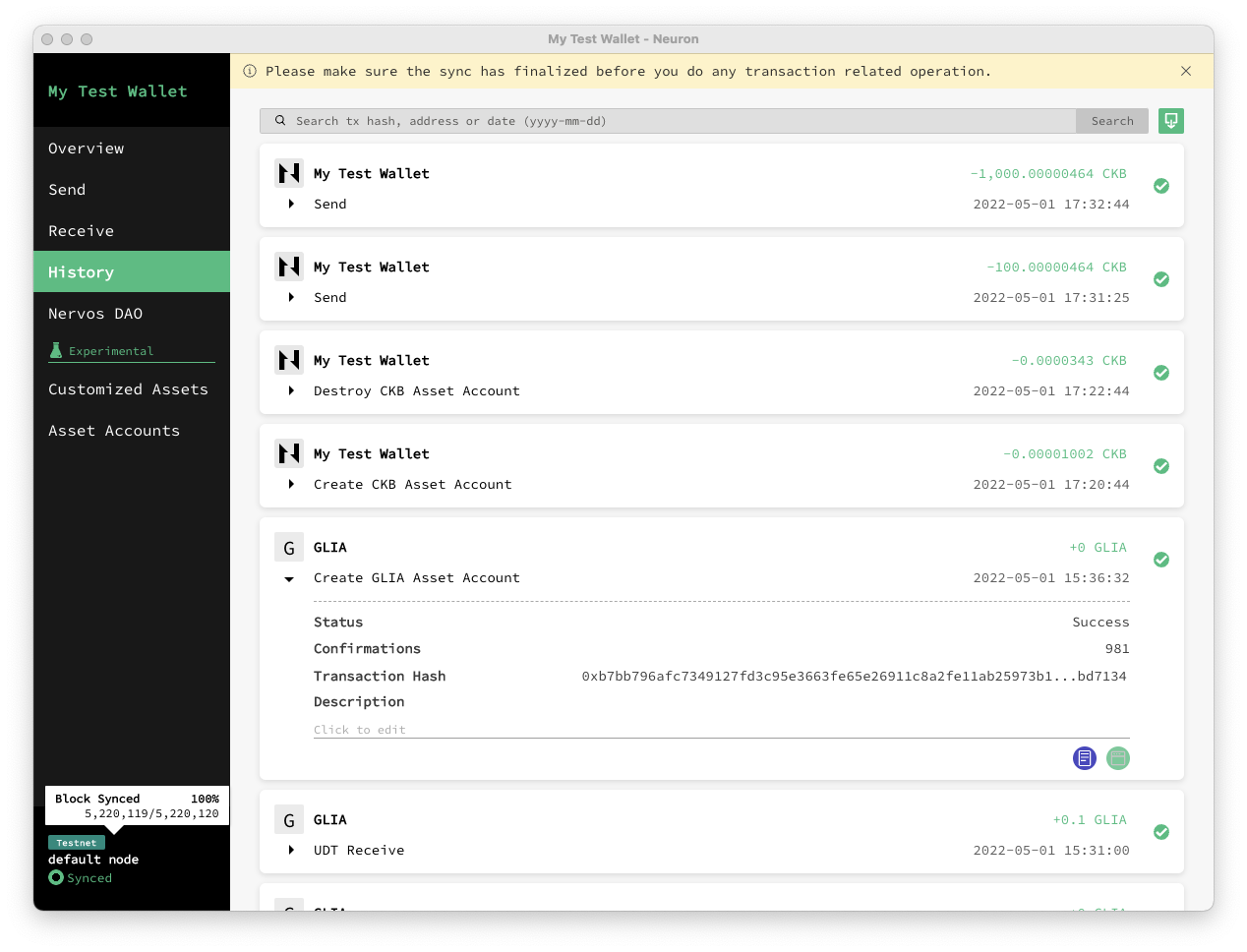This screenshot has width=1247, height=952.
Task: Expand the UDT Receive transaction
Action: tap(291, 850)
